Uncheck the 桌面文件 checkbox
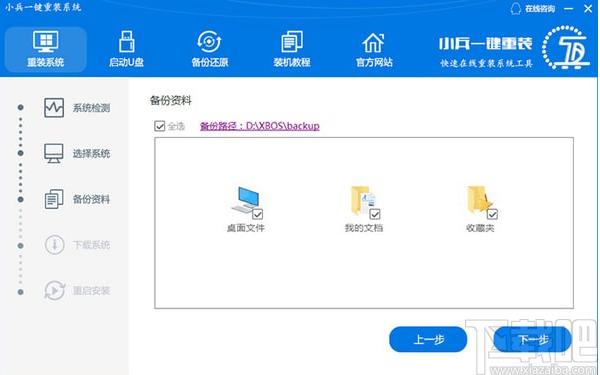The image size is (600, 375). tap(258, 214)
